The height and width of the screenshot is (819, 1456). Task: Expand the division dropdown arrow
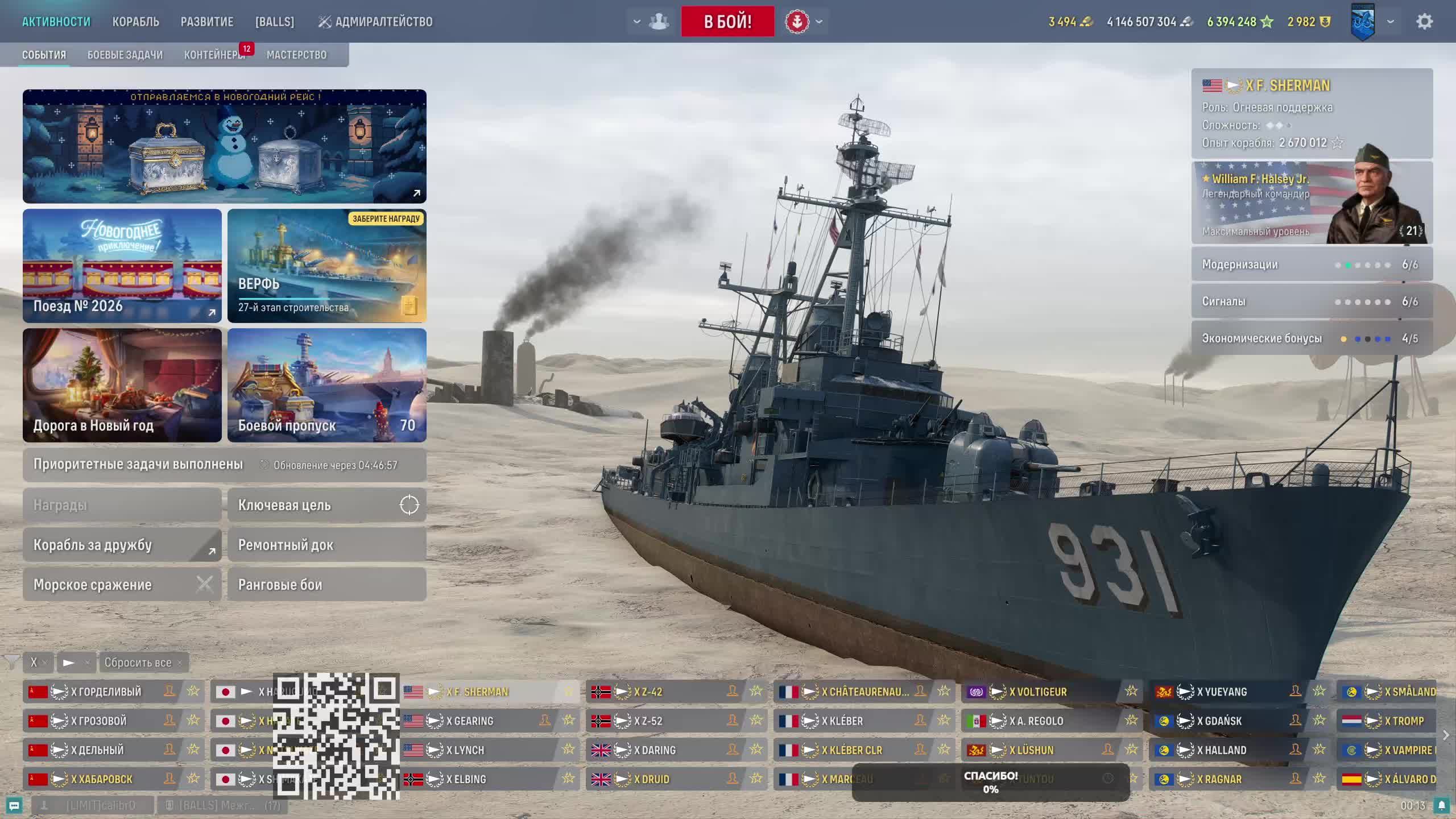(636, 22)
